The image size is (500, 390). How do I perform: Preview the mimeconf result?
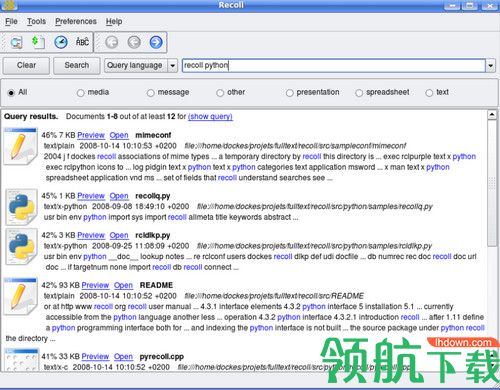click(x=91, y=135)
